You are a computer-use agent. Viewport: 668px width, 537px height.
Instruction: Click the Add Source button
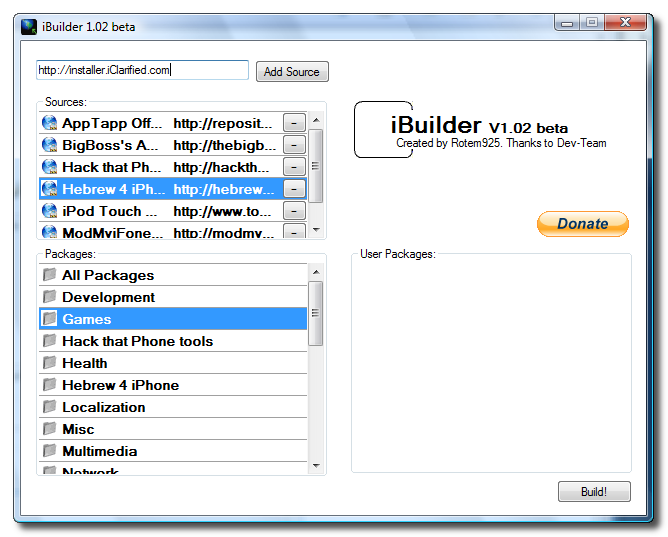[292, 72]
